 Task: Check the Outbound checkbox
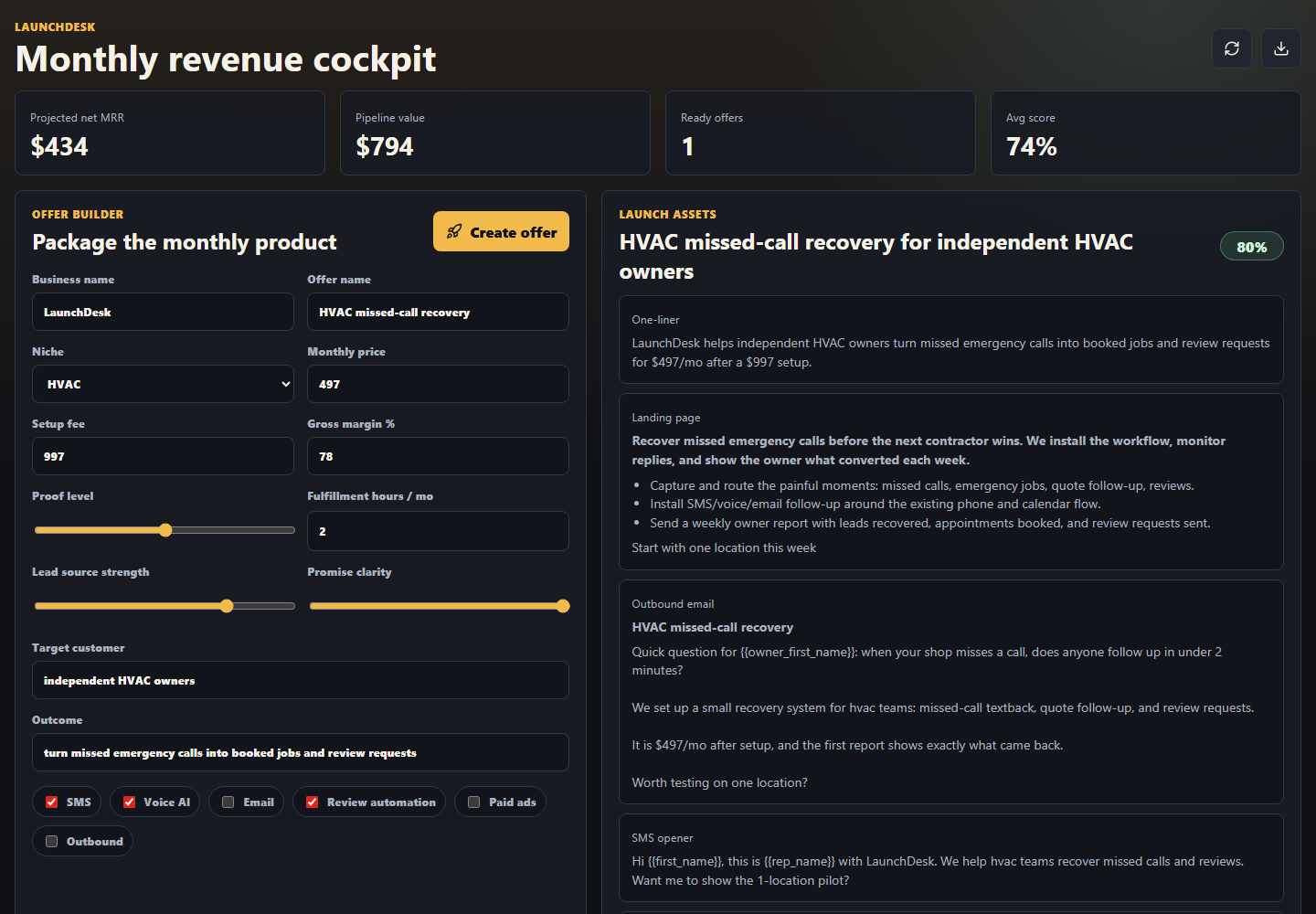pyautogui.click(x=52, y=842)
